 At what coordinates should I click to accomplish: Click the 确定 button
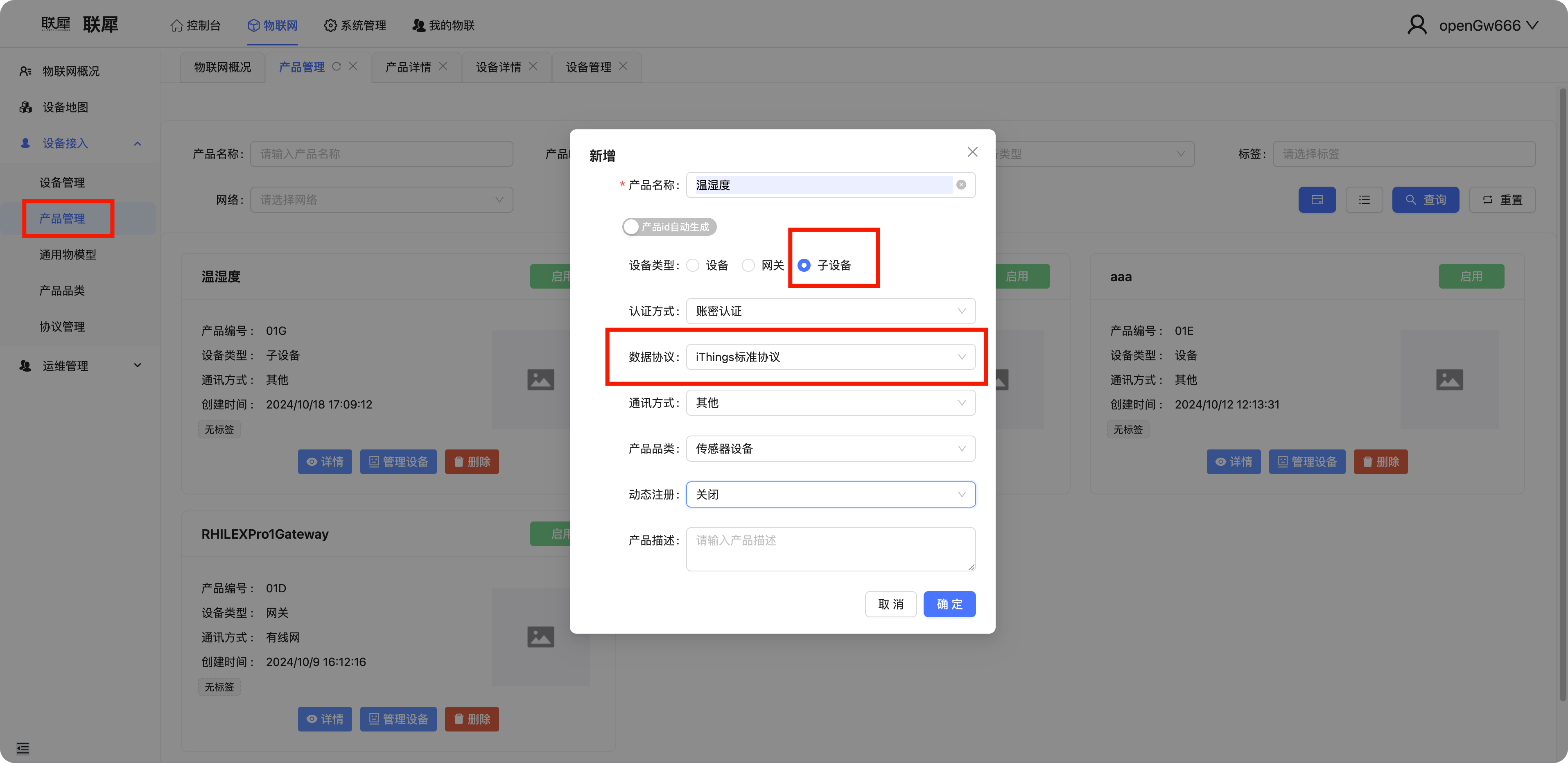click(x=949, y=604)
